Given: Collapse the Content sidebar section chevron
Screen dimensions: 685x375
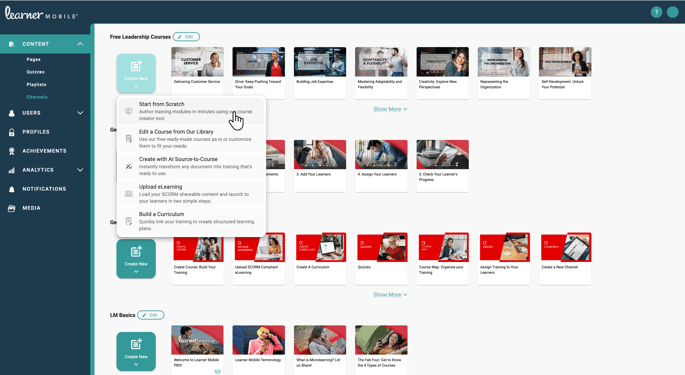Looking at the screenshot, I should [80, 44].
